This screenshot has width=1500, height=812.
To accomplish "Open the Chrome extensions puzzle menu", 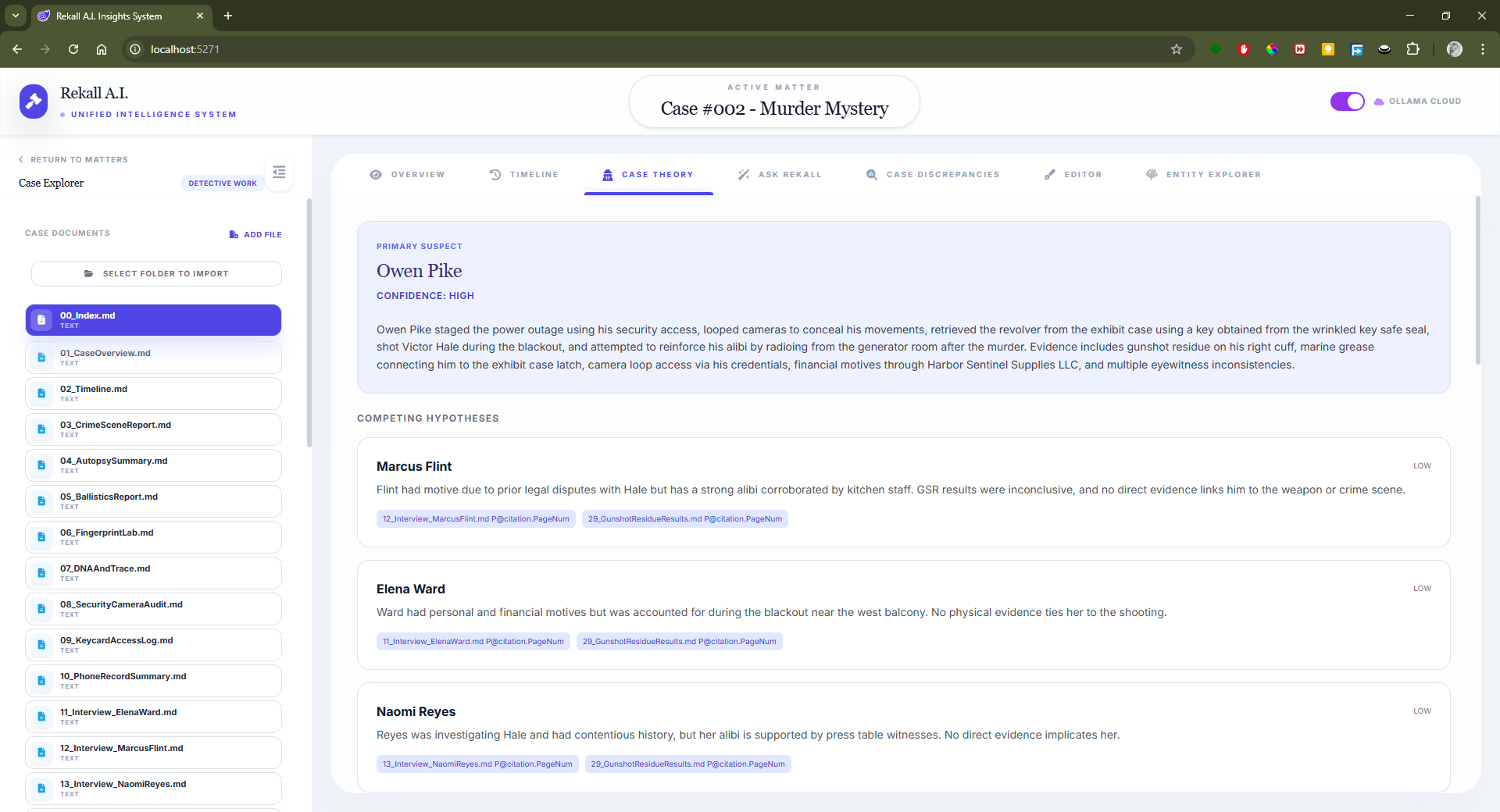I will (1414, 49).
